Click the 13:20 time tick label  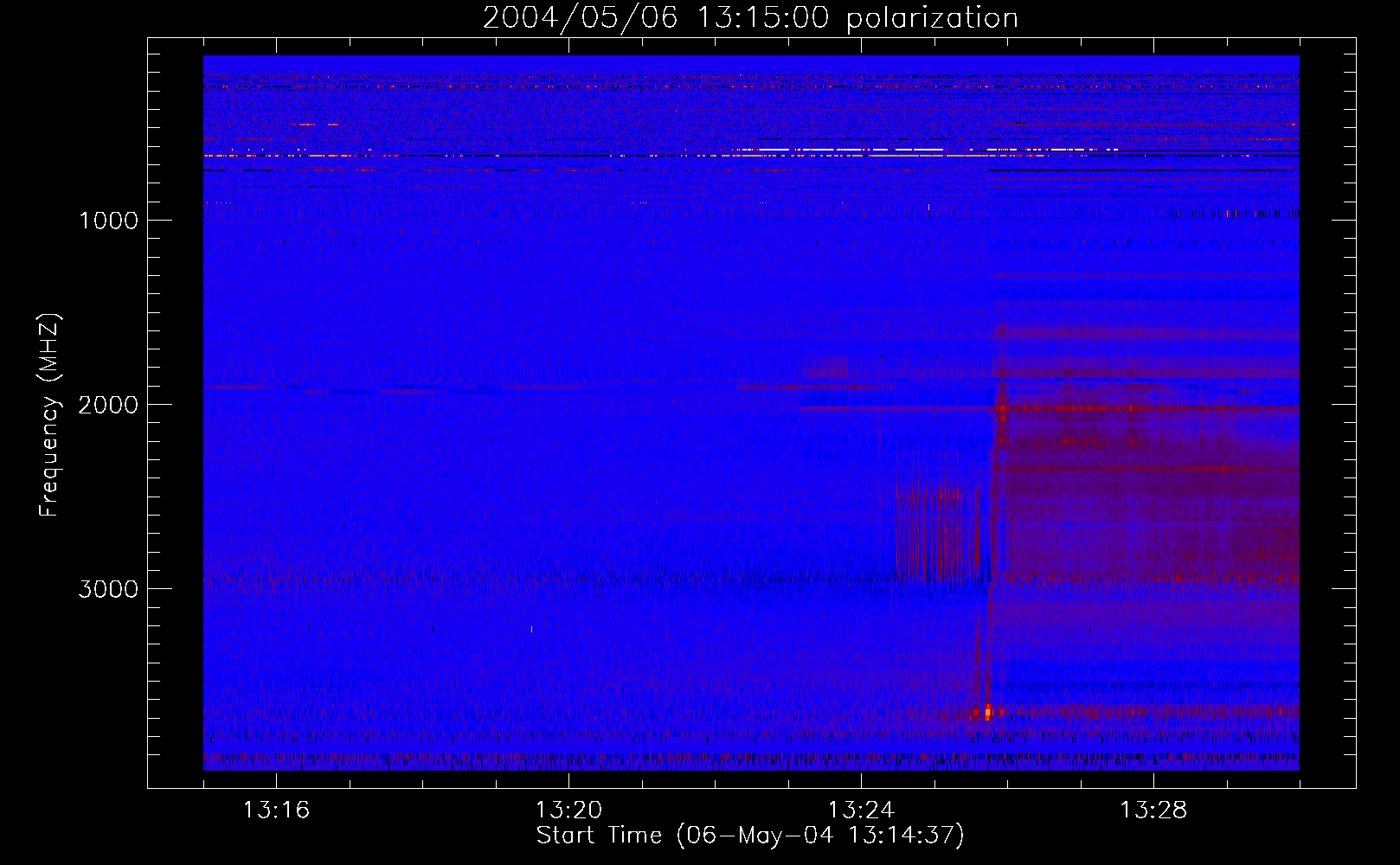568,811
